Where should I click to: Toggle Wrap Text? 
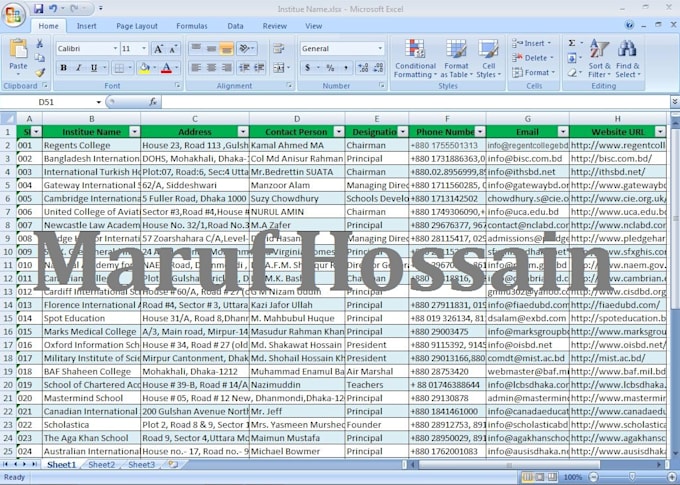(278, 48)
